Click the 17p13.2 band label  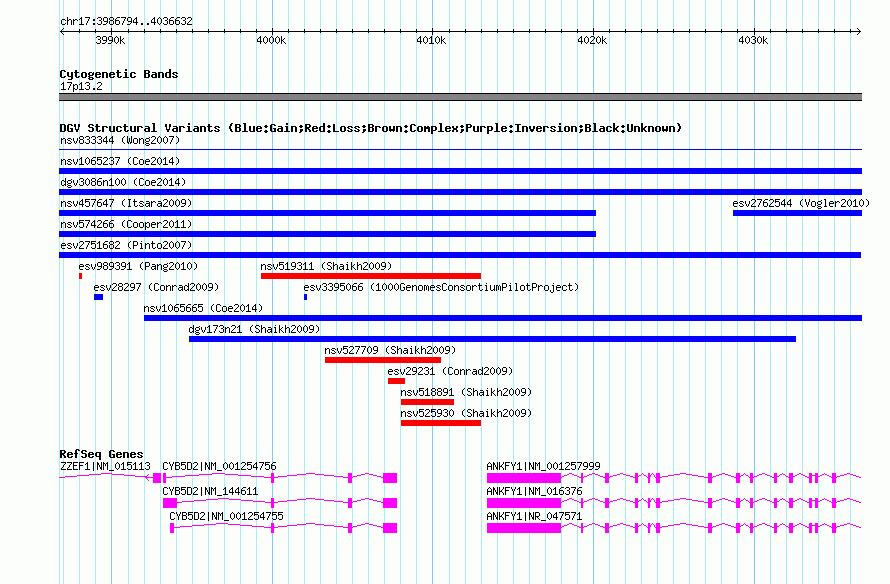(81, 86)
